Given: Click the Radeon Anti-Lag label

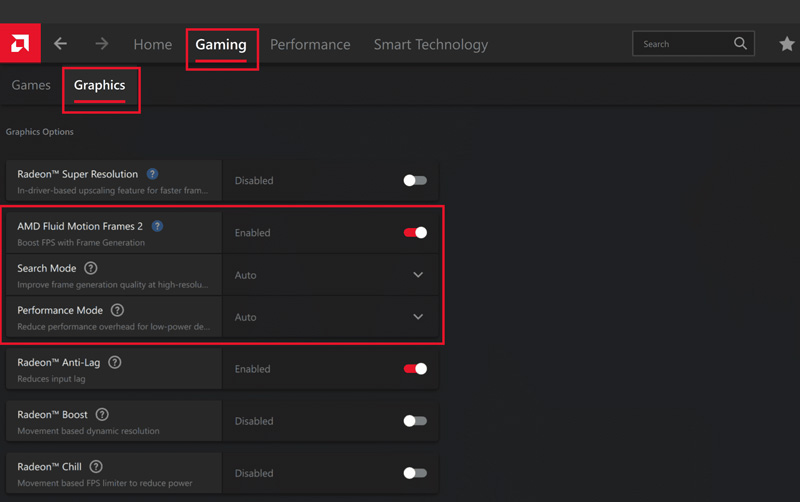Looking at the screenshot, I should pyautogui.click(x=59, y=362).
